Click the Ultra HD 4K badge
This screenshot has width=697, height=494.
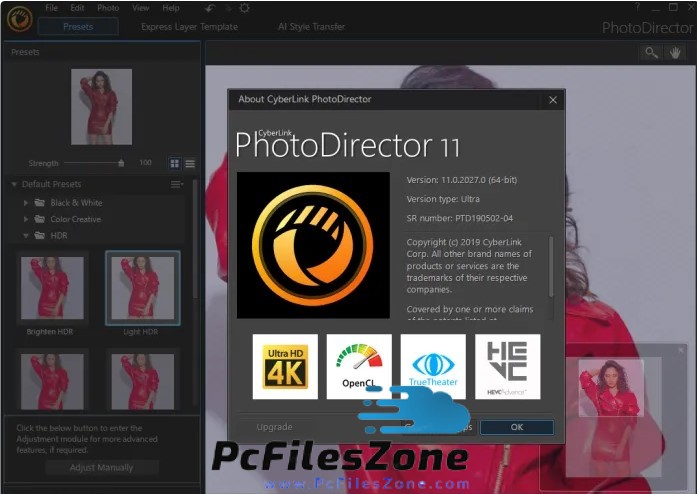(285, 367)
